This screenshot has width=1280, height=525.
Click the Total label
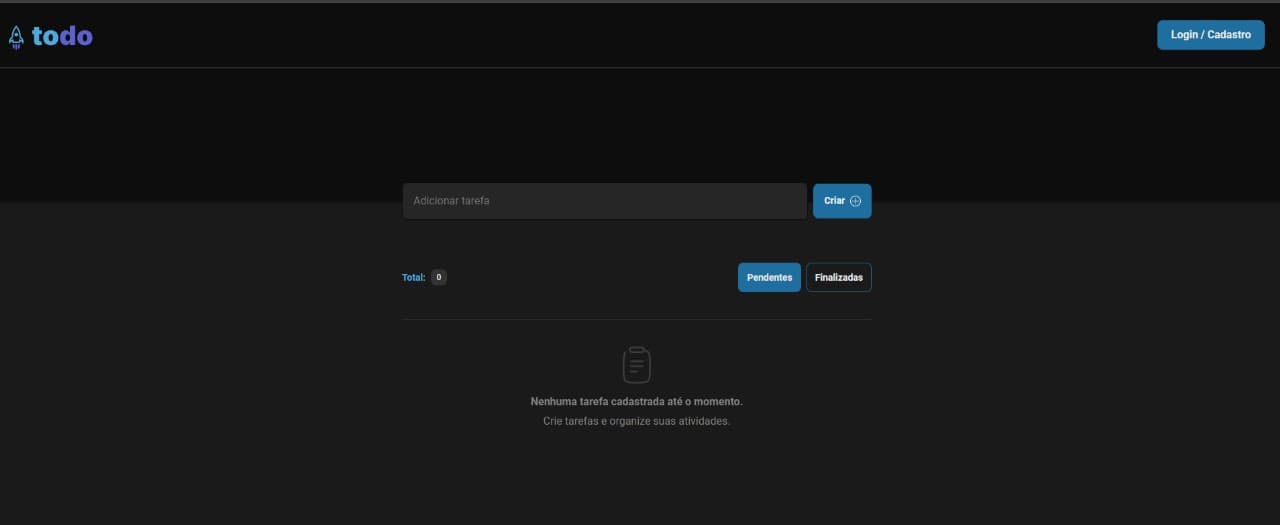tap(413, 277)
